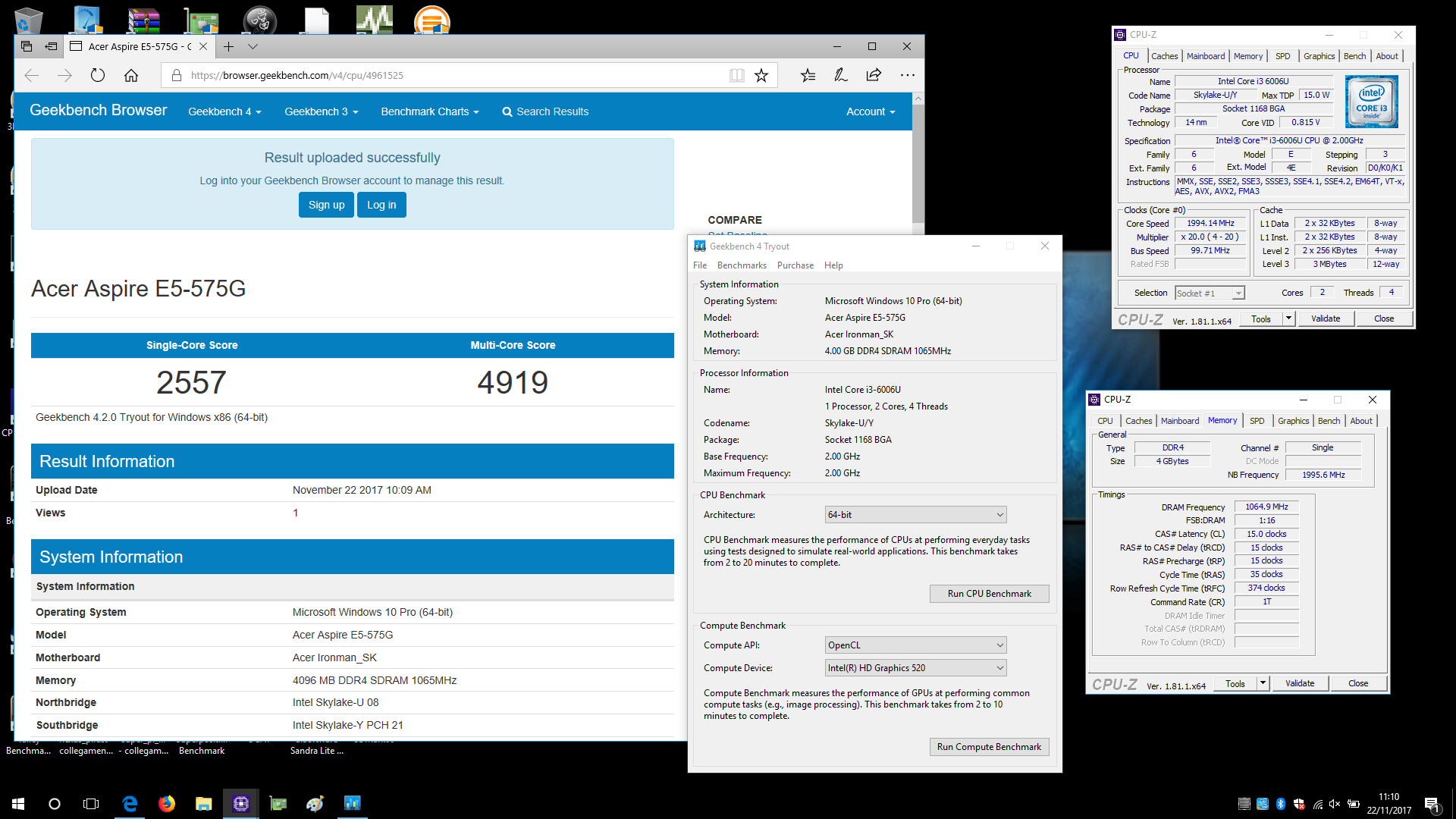1456x819 pixels.
Task: Switch to Geekbench taskbar icon
Action: (352, 804)
